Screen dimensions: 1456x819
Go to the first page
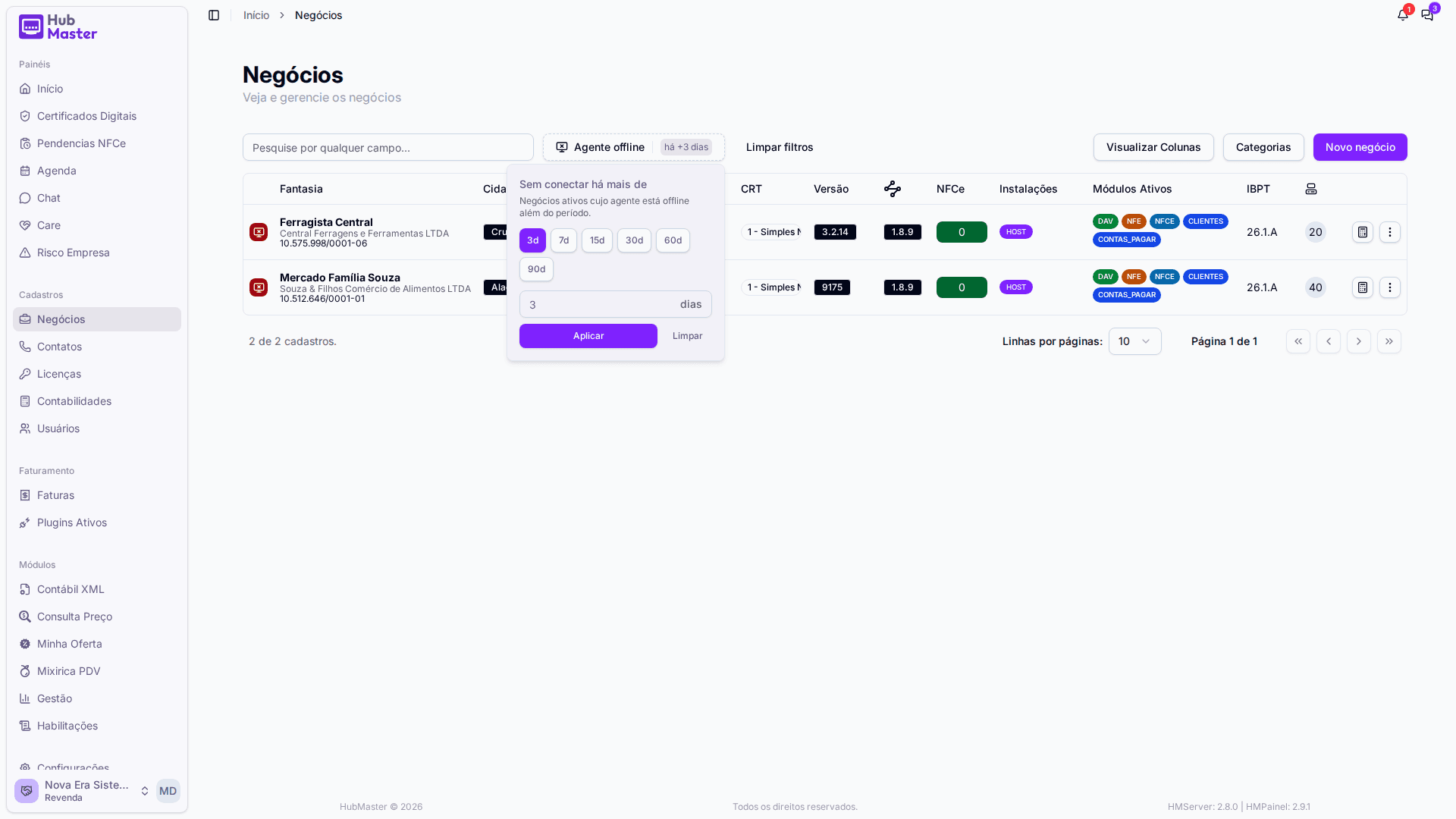click(1298, 341)
